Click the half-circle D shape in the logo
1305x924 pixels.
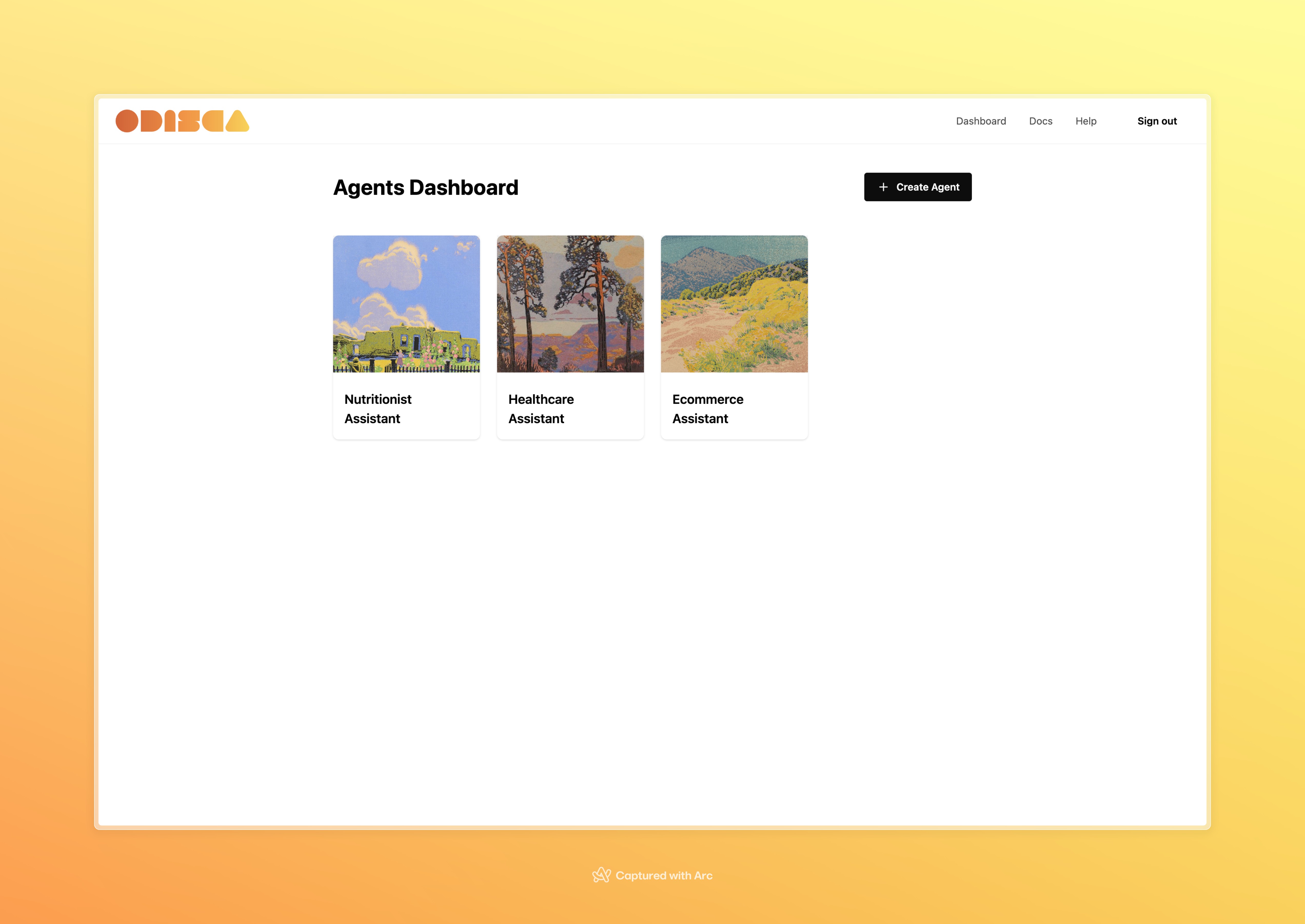[x=151, y=121]
